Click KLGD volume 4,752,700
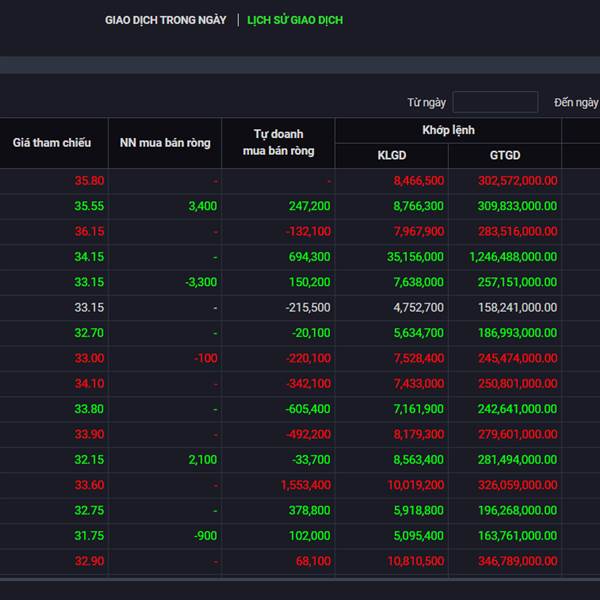 pyautogui.click(x=419, y=307)
